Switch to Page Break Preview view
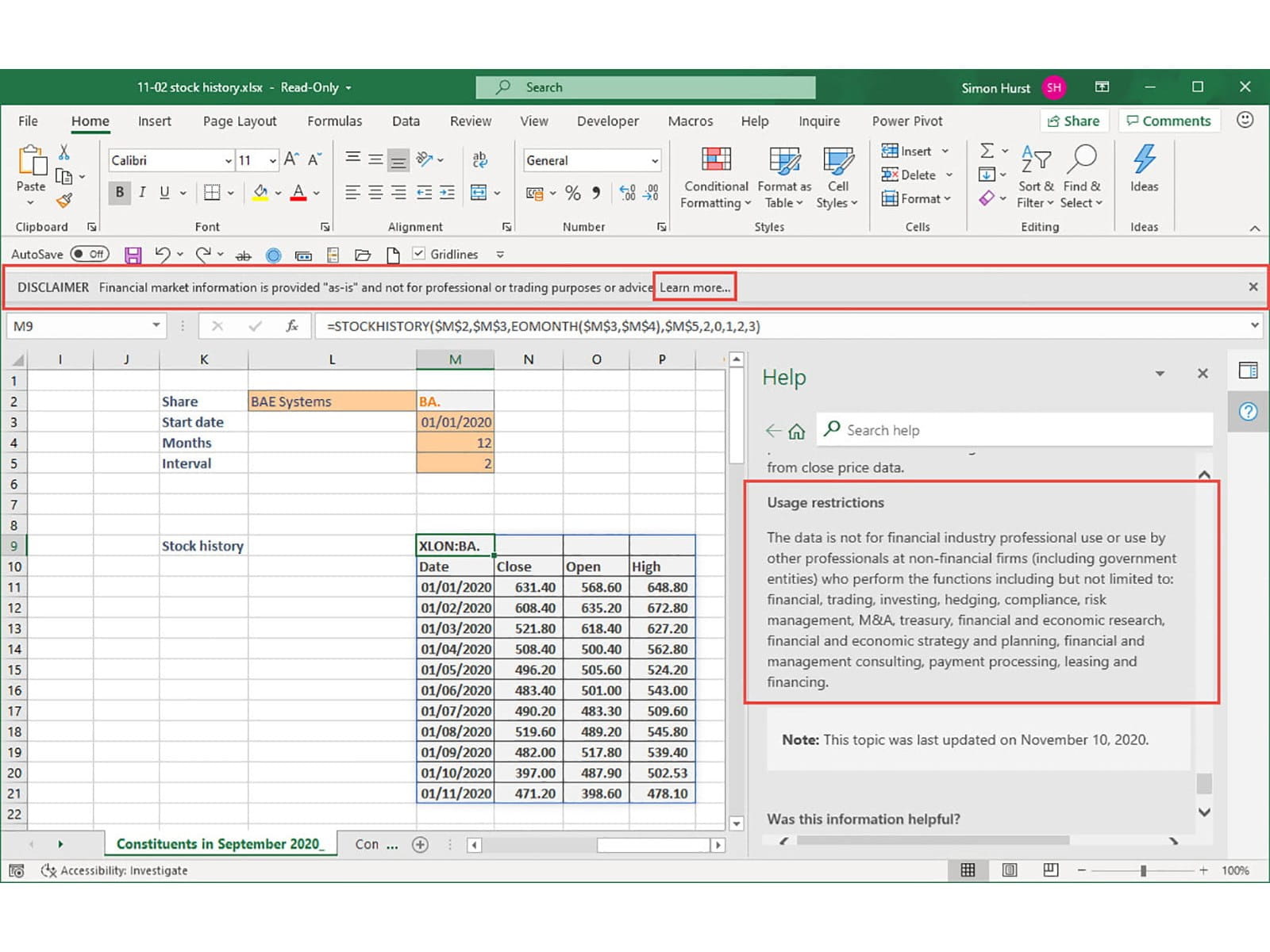This screenshot has width=1270, height=952. 1050,870
